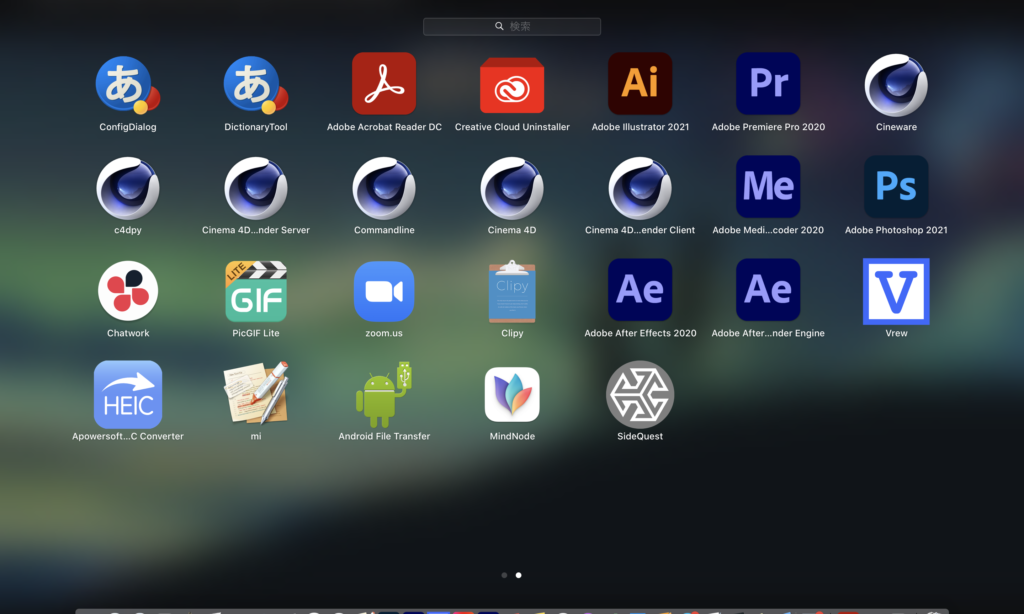This screenshot has width=1024, height=614.
Task: Open MindNode app
Action: (x=512, y=394)
